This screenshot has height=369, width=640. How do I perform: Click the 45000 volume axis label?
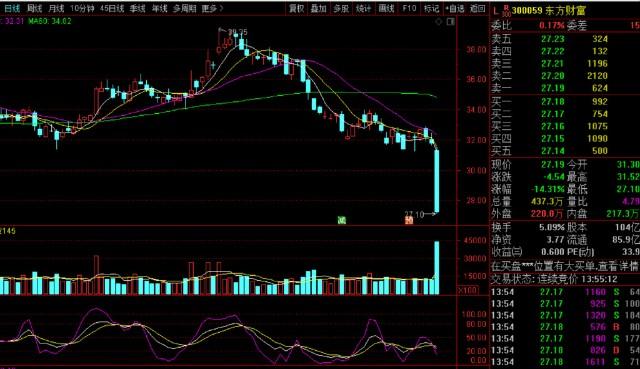pyautogui.click(x=475, y=240)
